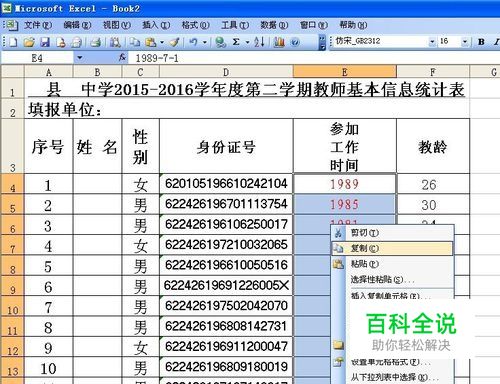Image resolution: width=500 pixels, height=384 pixels.
Task: Open the font name dropdown arrow
Action: [432, 42]
